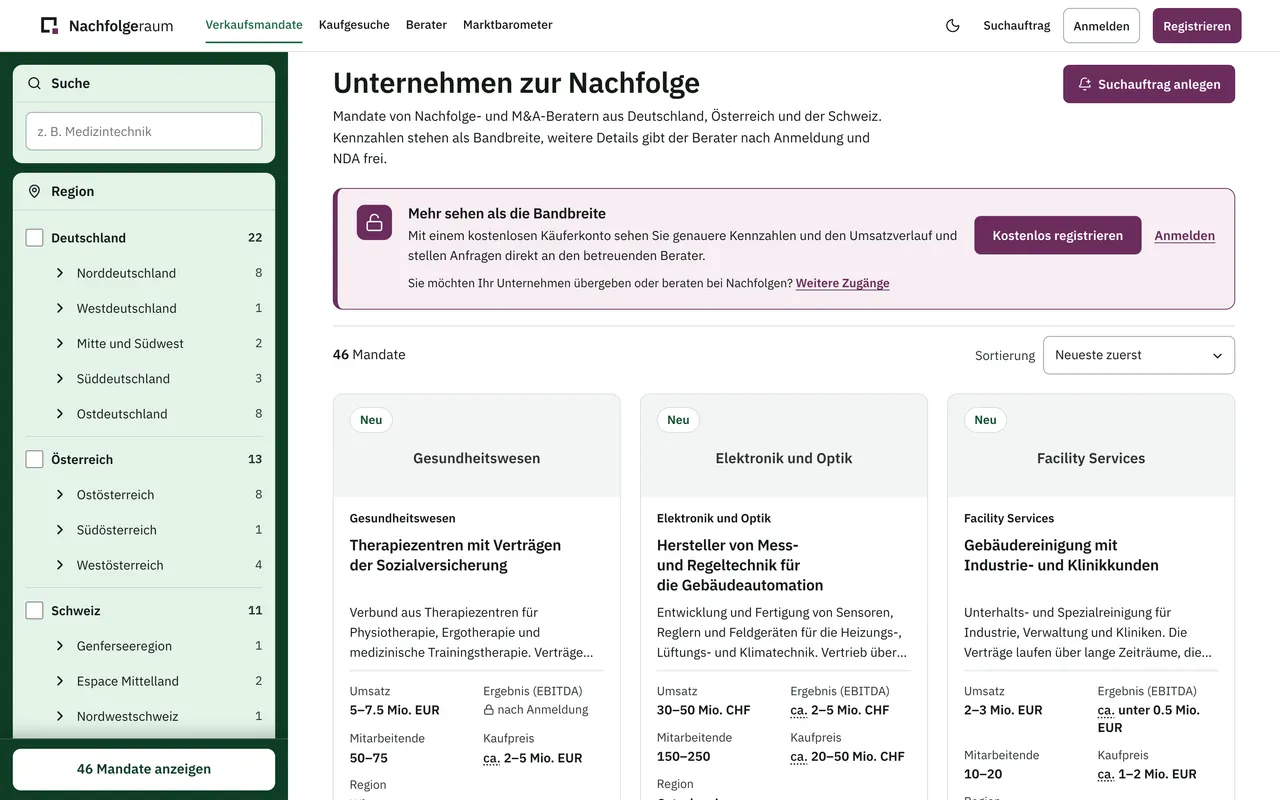This screenshot has width=1280, height=800.
Task: Open the 'Therapiezentren mit Verträgen der Sozialversicherung' listing
Action: click(x=455, y=555)
